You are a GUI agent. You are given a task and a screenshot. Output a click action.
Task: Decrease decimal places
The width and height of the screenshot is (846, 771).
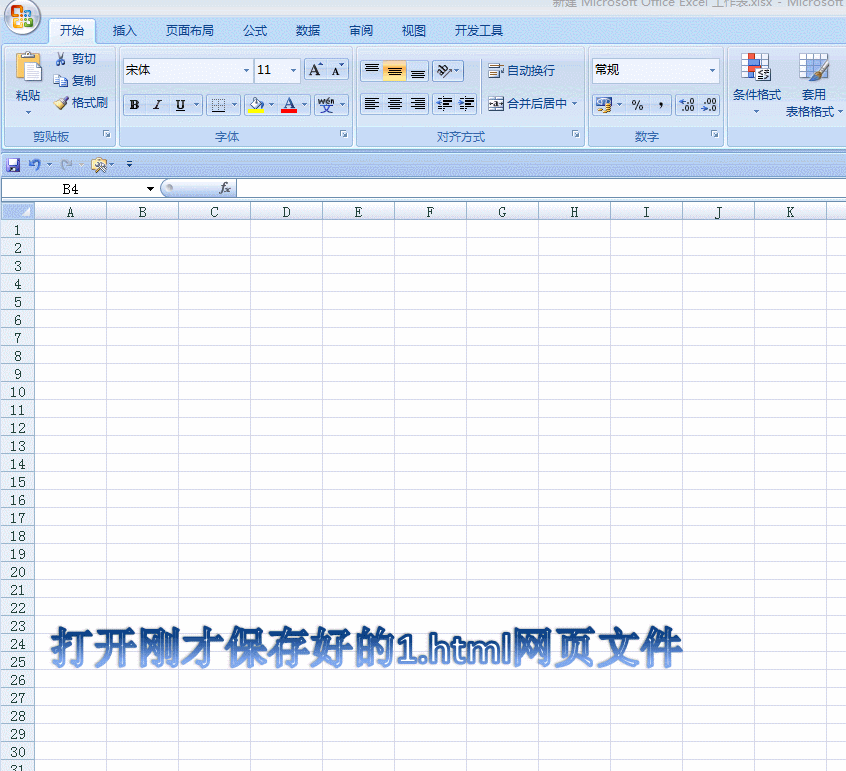pos(709,105)
